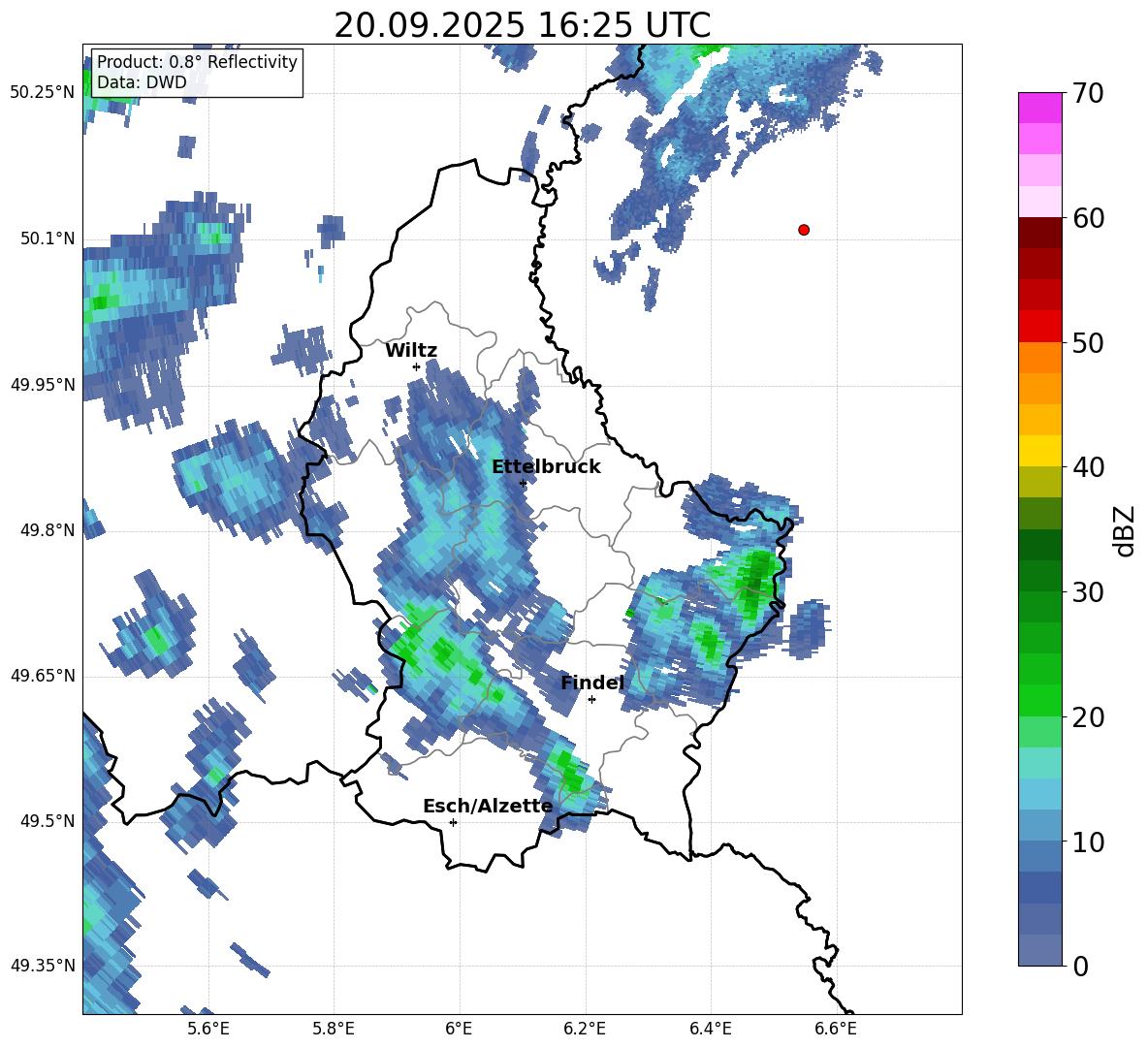Click the 50.1°N latitude label
Image resolution: width=1148 pixels, height=1048 pixels.
48,238
